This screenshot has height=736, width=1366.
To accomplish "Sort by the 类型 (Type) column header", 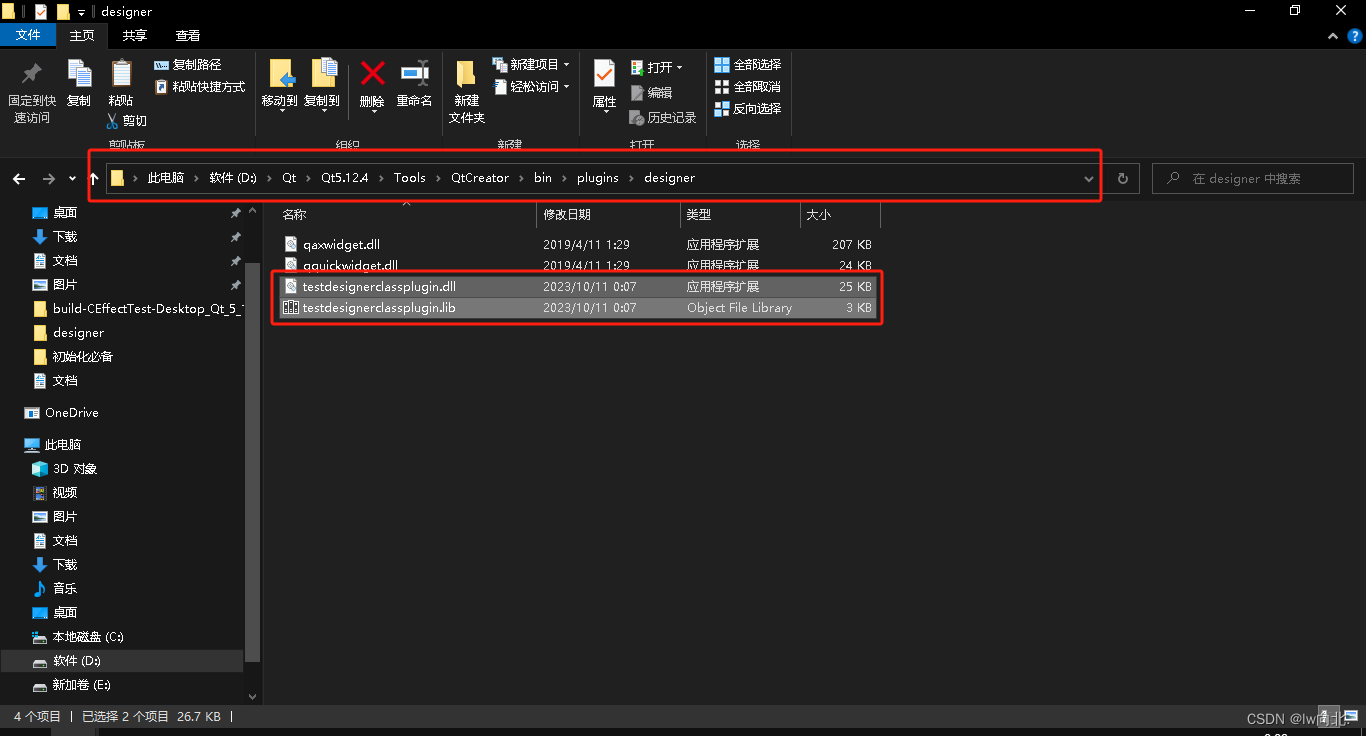I will (699, 215).
